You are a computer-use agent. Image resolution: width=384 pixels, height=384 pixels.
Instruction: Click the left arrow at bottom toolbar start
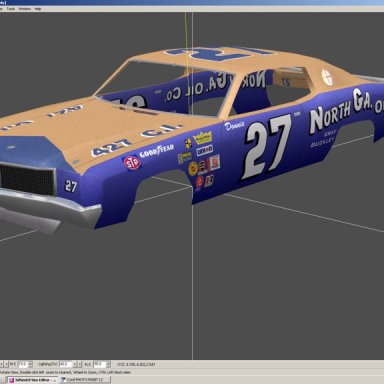tap(1, 364)
